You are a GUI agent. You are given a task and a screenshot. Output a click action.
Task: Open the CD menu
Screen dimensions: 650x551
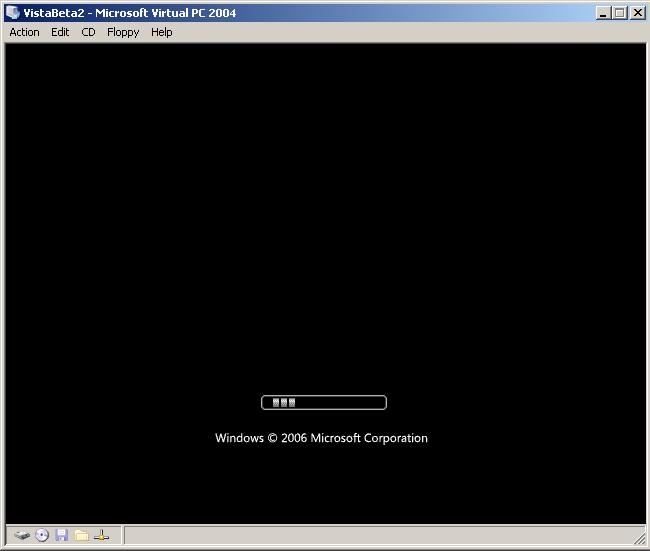(x=88, y=32)
